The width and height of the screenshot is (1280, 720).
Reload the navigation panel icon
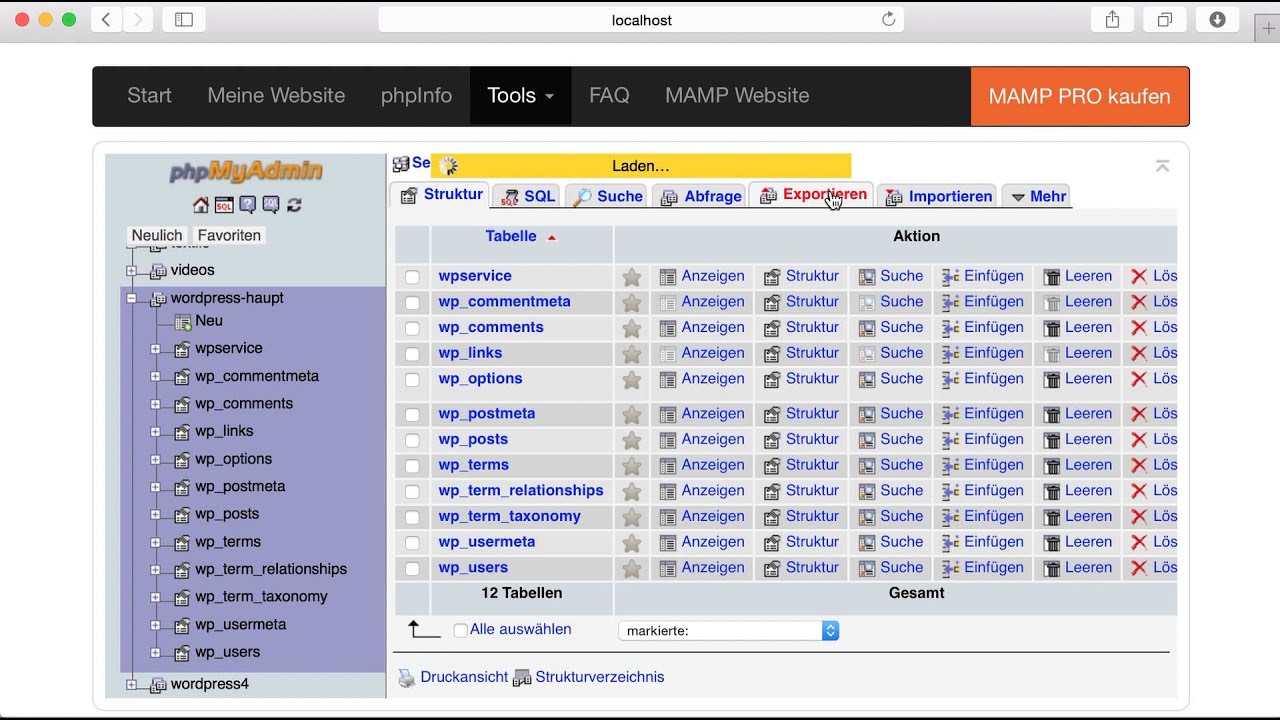click(x=294, y=205)
